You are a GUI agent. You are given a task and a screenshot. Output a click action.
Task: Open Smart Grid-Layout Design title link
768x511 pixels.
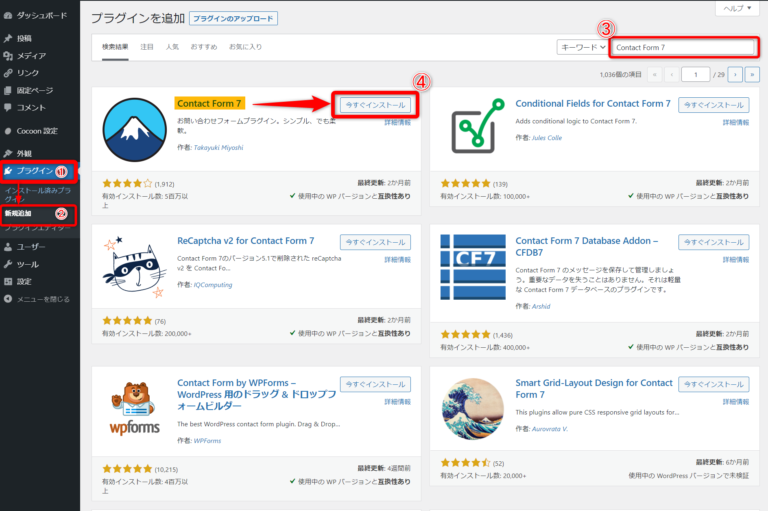pyautogui.click(x=594, y=389)
